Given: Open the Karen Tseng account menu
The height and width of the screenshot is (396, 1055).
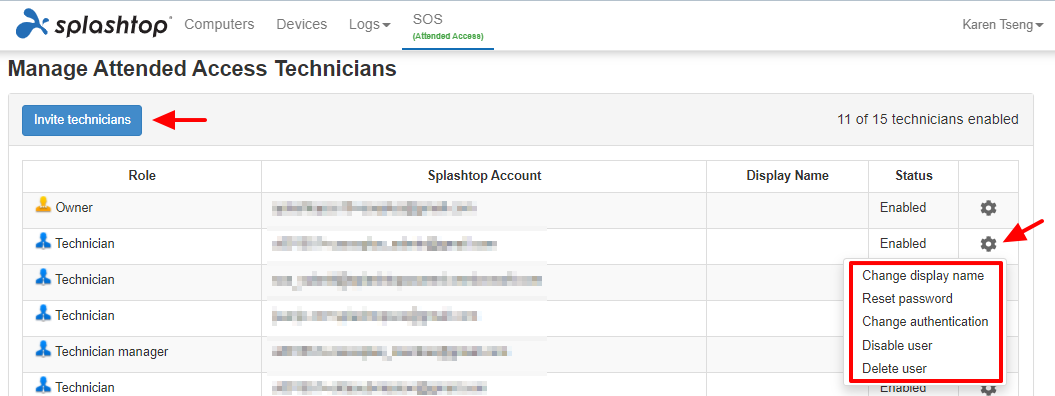Looking at the screenshot, I should (x=1003, y=24).
